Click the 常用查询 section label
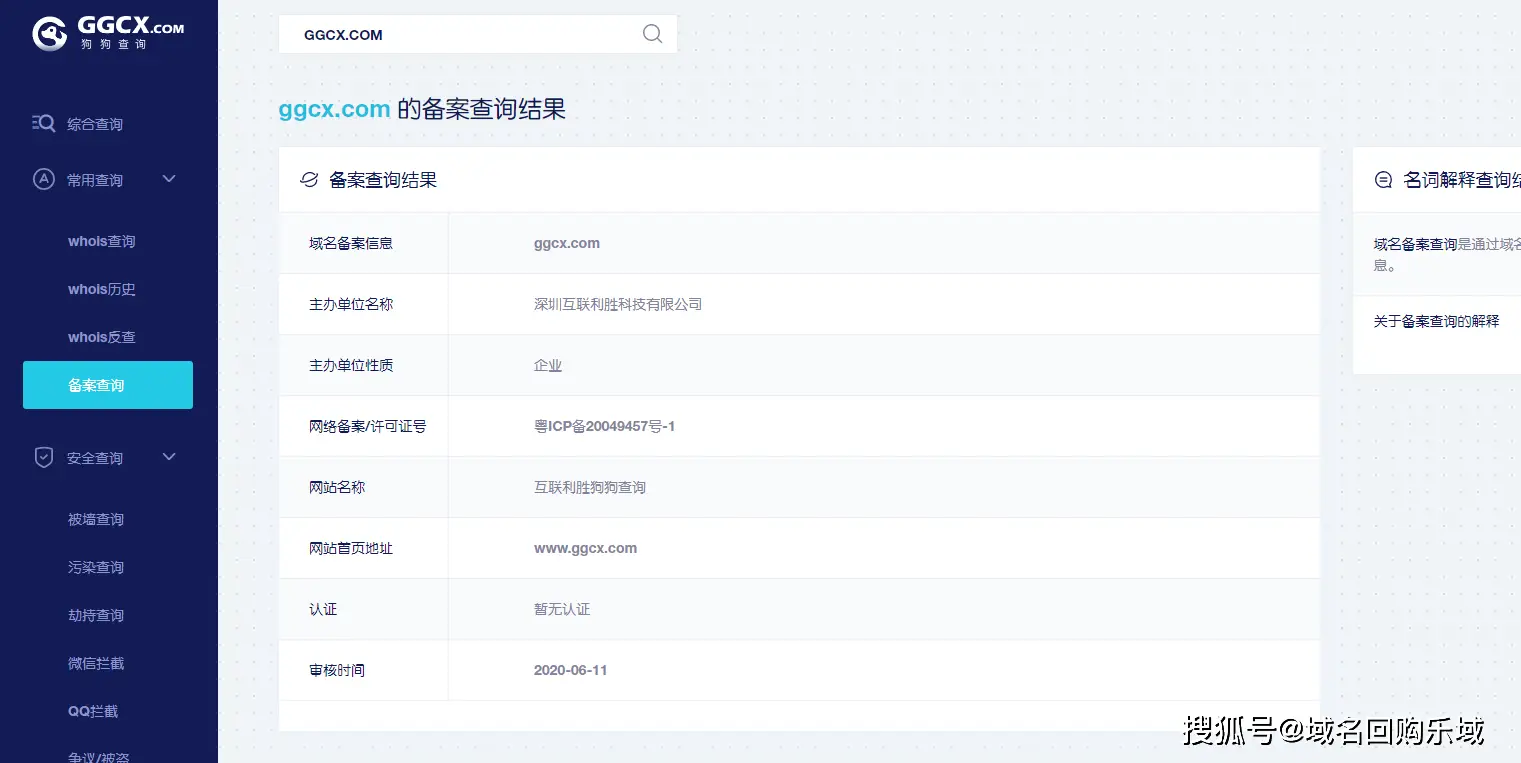This screenshot has height=763, width=1521. pyautogui.click(x=95, y=180)
